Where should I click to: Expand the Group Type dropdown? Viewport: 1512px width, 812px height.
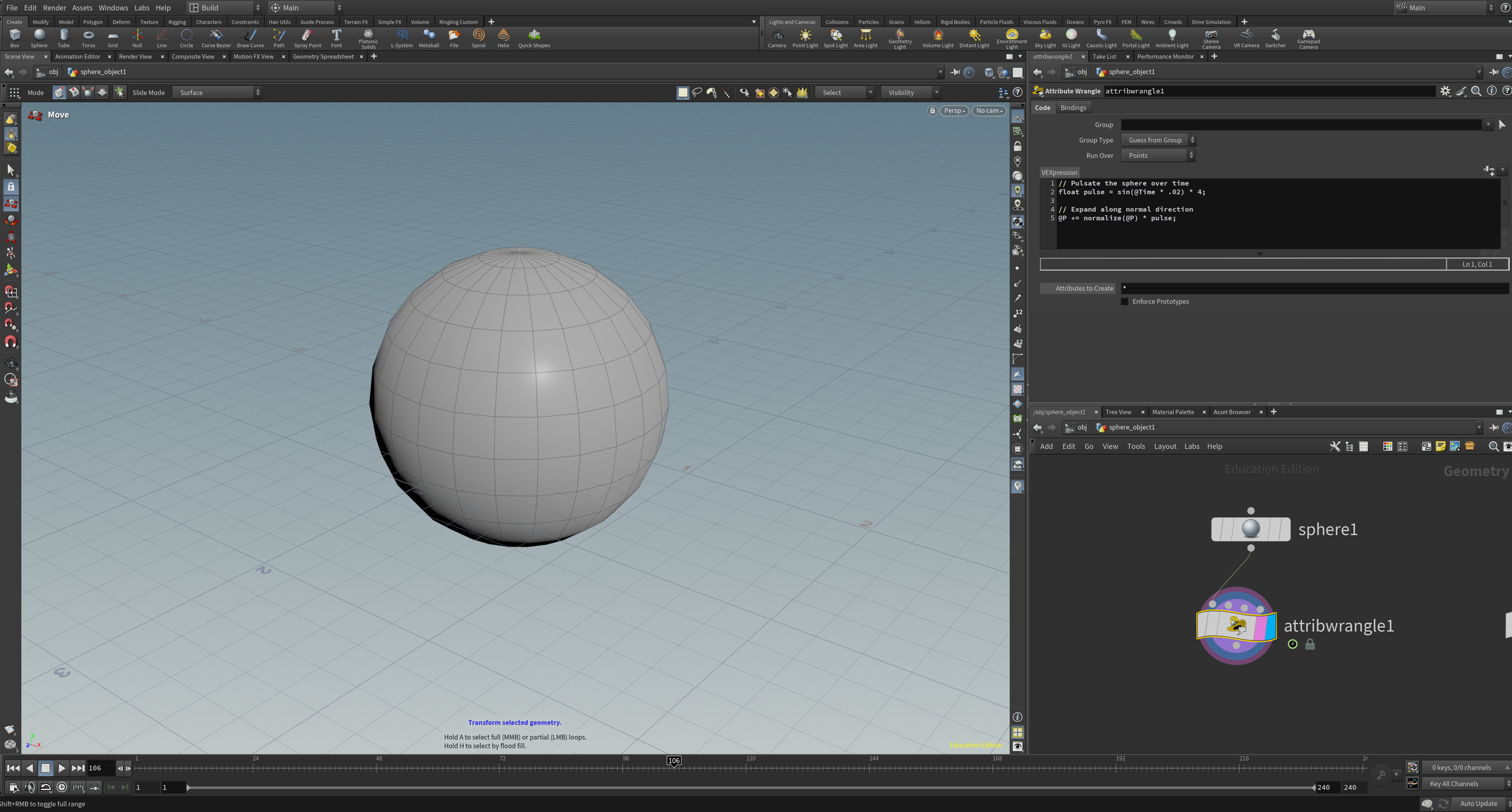tap(1158, 140)
